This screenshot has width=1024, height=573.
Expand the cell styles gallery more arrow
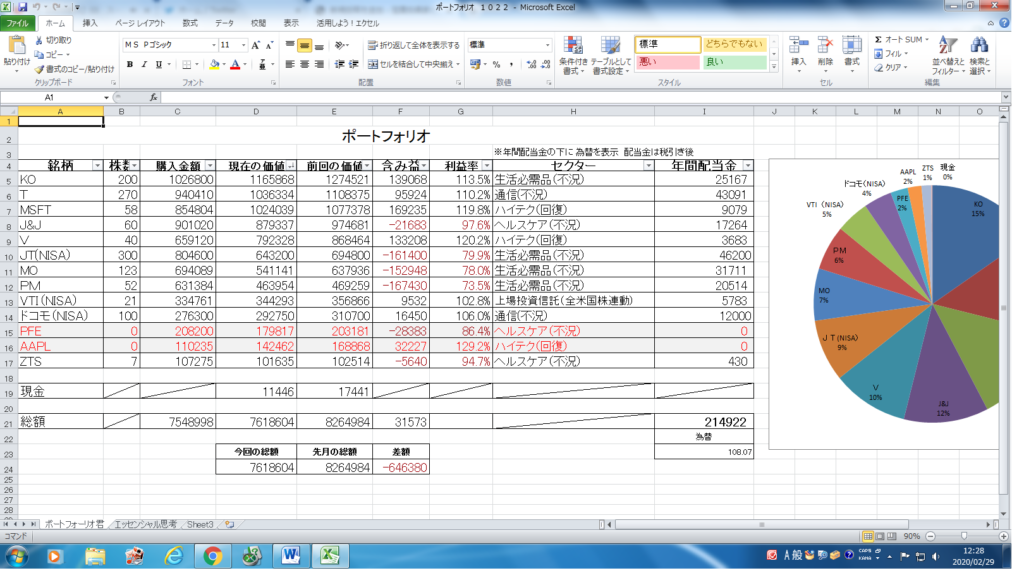pos(774,67)
